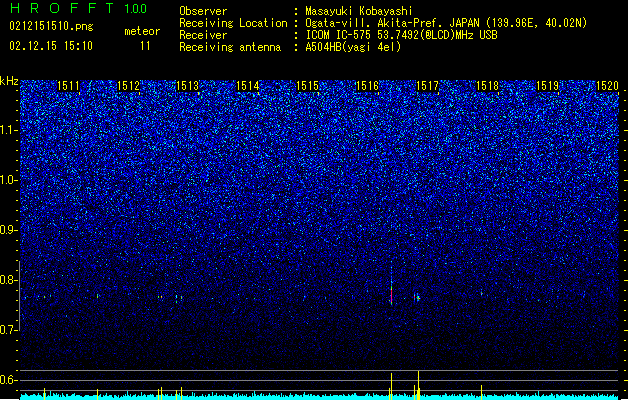Viewport: 629px width, 400px height.
Task: Click the meteor label
Action: (x=142, y=31)
